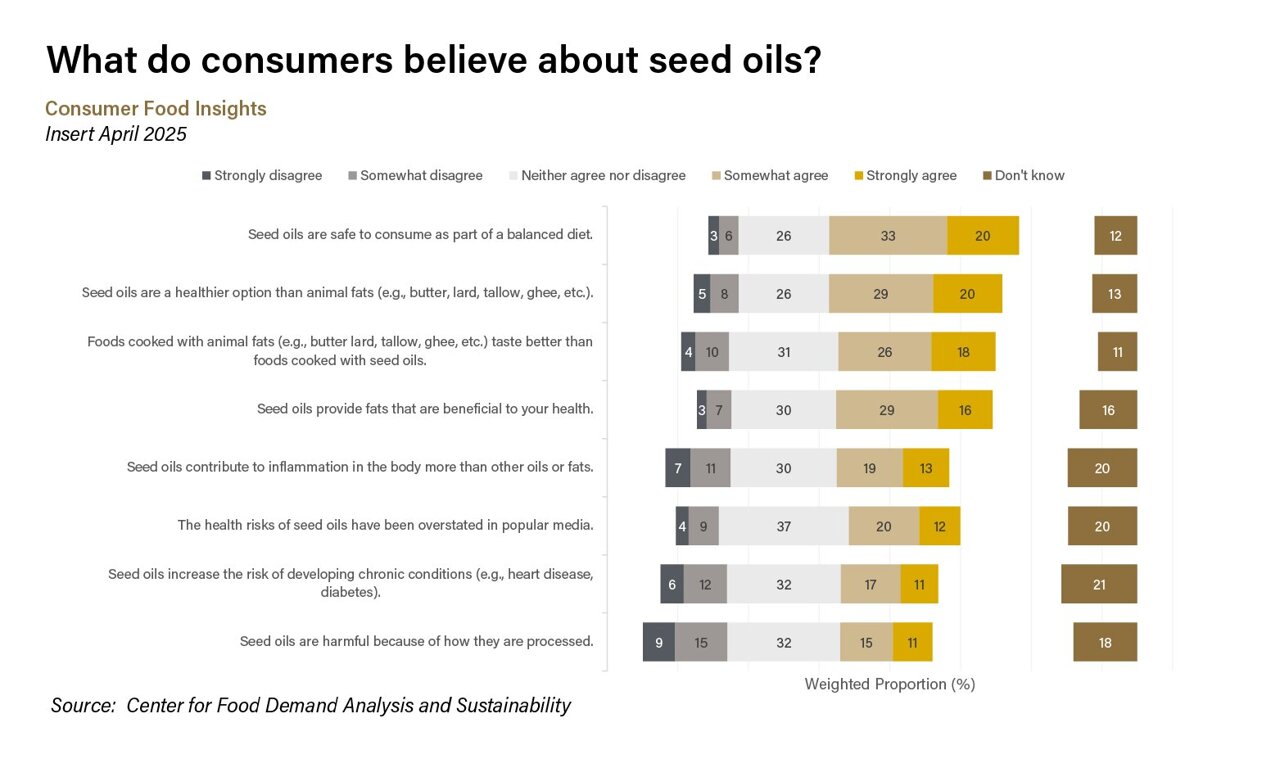The width and height of the screenshot is (1280, 768).
Task: Click the Somewhat agree legend swatch
Action: (716, 176)
